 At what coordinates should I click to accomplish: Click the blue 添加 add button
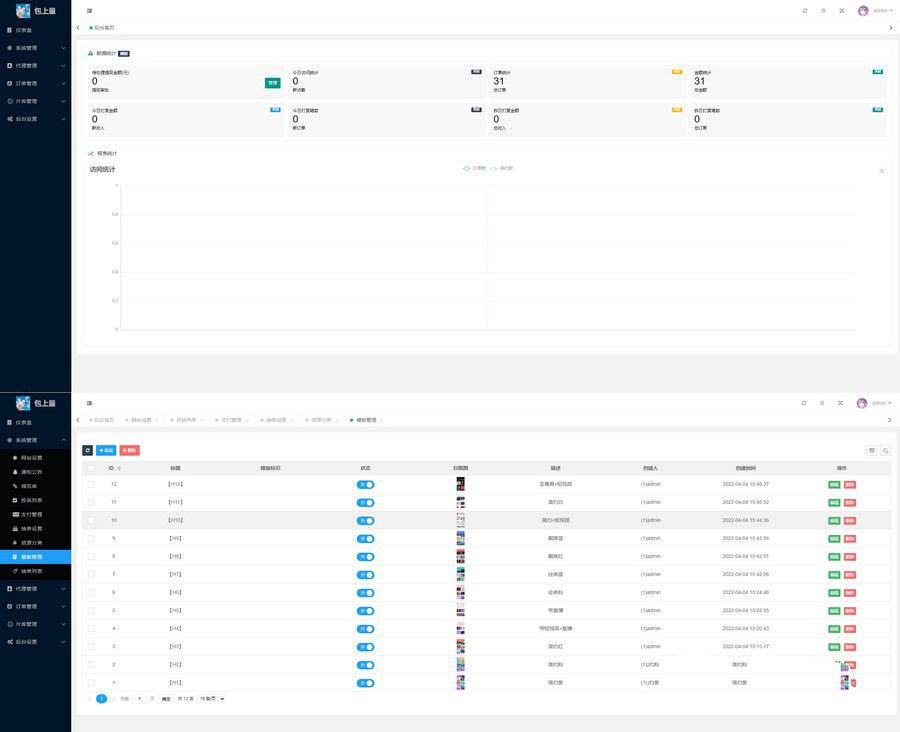(106, 451)
